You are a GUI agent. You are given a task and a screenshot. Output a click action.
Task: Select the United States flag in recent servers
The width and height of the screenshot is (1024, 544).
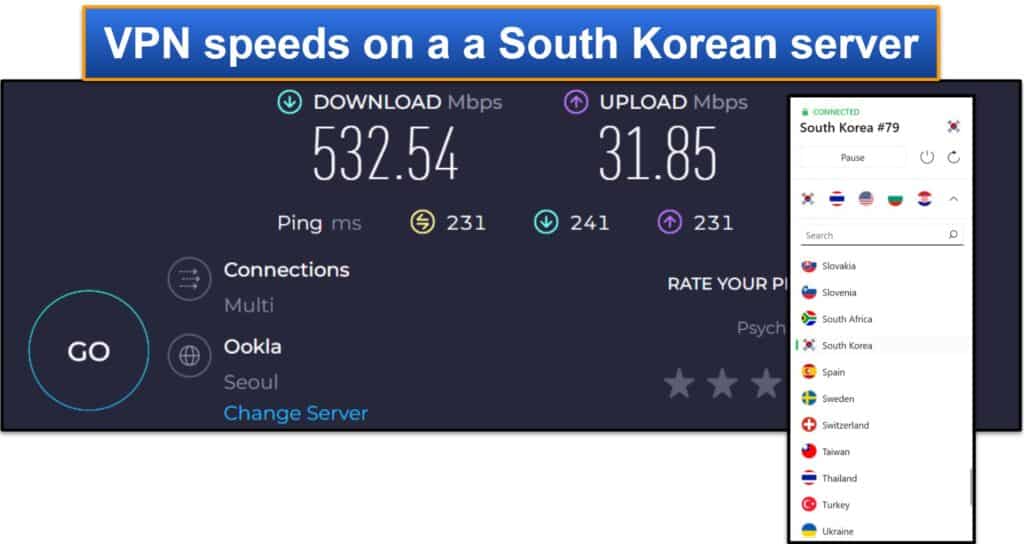click(x=866, y=199)
